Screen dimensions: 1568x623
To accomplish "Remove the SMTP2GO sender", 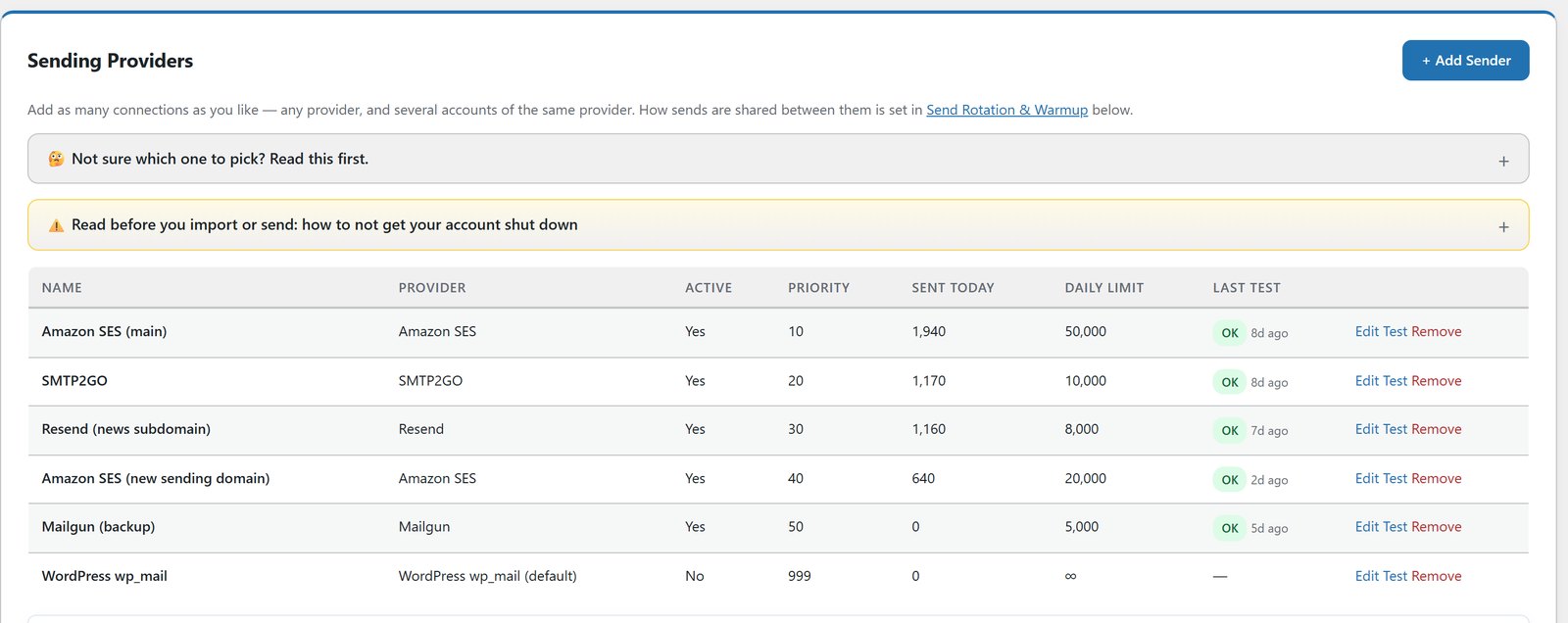I will point(1437,381).
